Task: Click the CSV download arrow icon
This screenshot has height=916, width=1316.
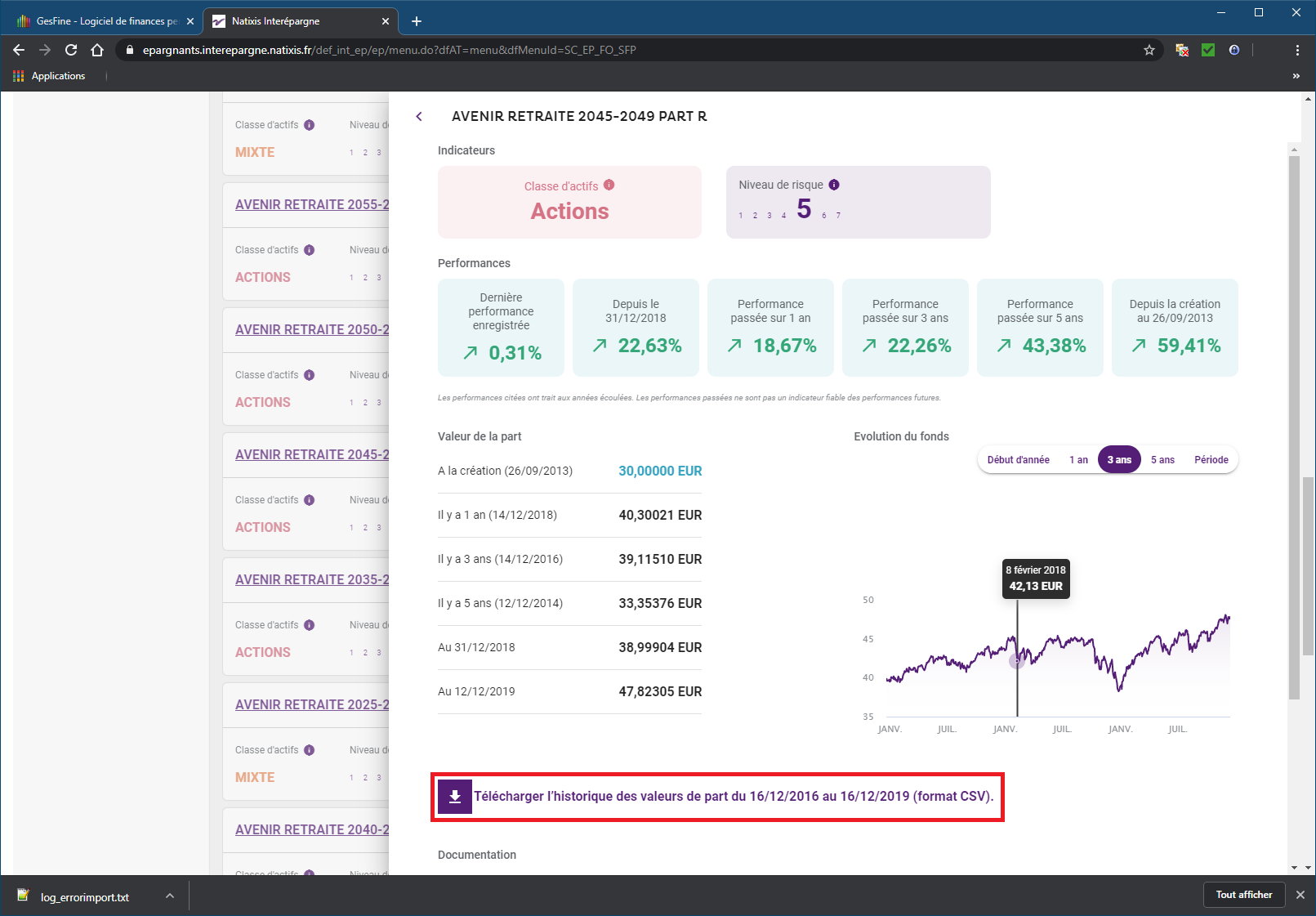Action: pos(455,797)
